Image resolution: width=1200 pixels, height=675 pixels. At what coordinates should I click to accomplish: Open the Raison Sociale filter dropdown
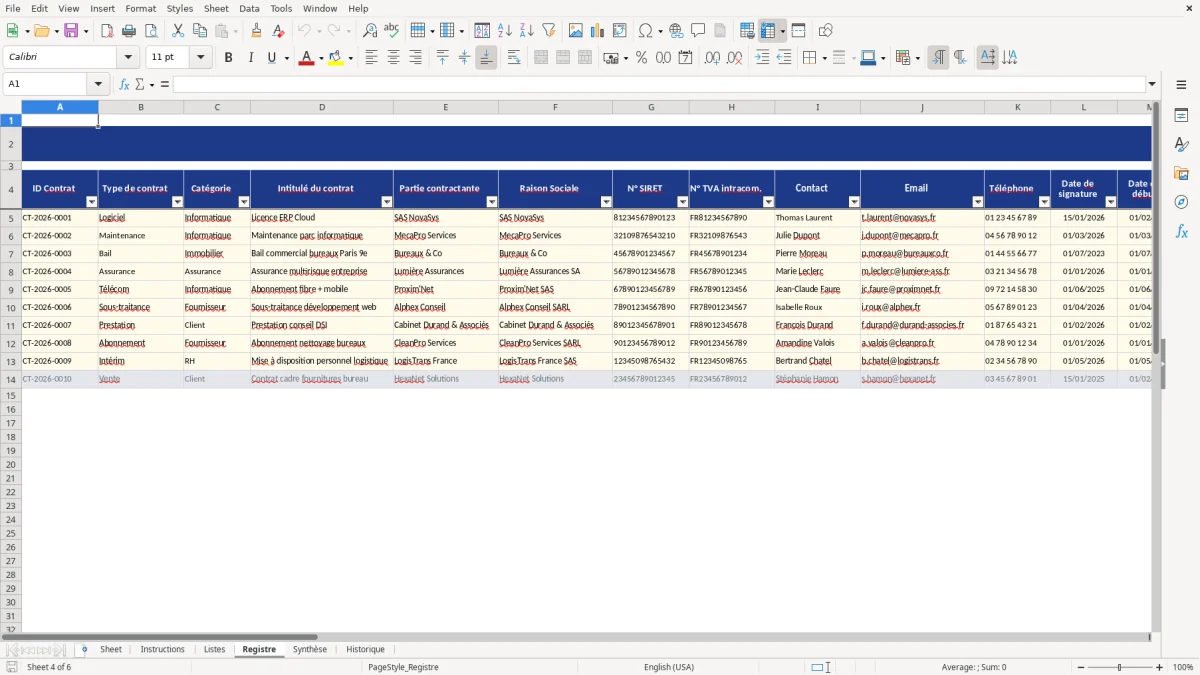(x=605, y=202)
